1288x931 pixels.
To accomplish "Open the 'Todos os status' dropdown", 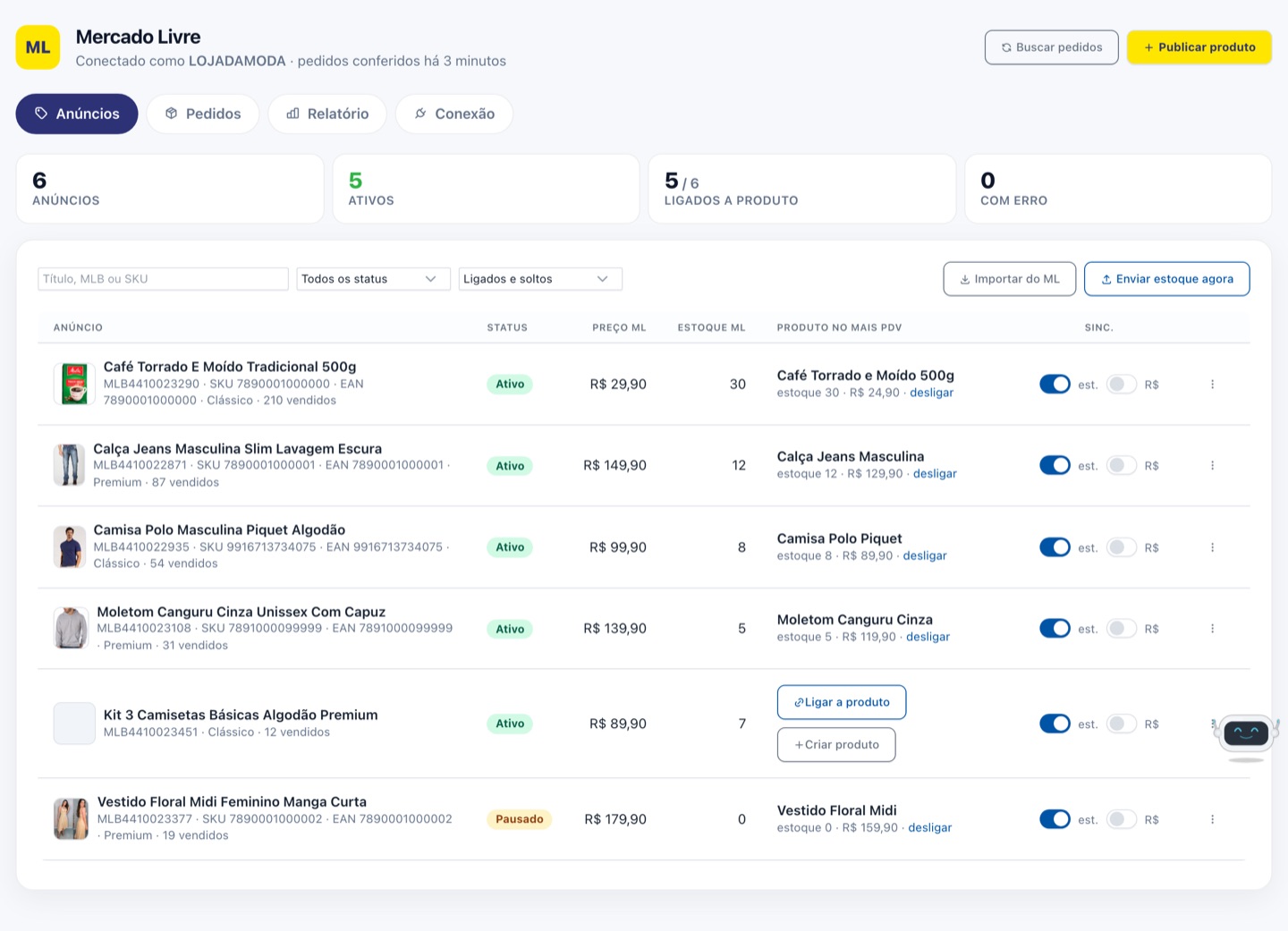I will tap(373, 279).
